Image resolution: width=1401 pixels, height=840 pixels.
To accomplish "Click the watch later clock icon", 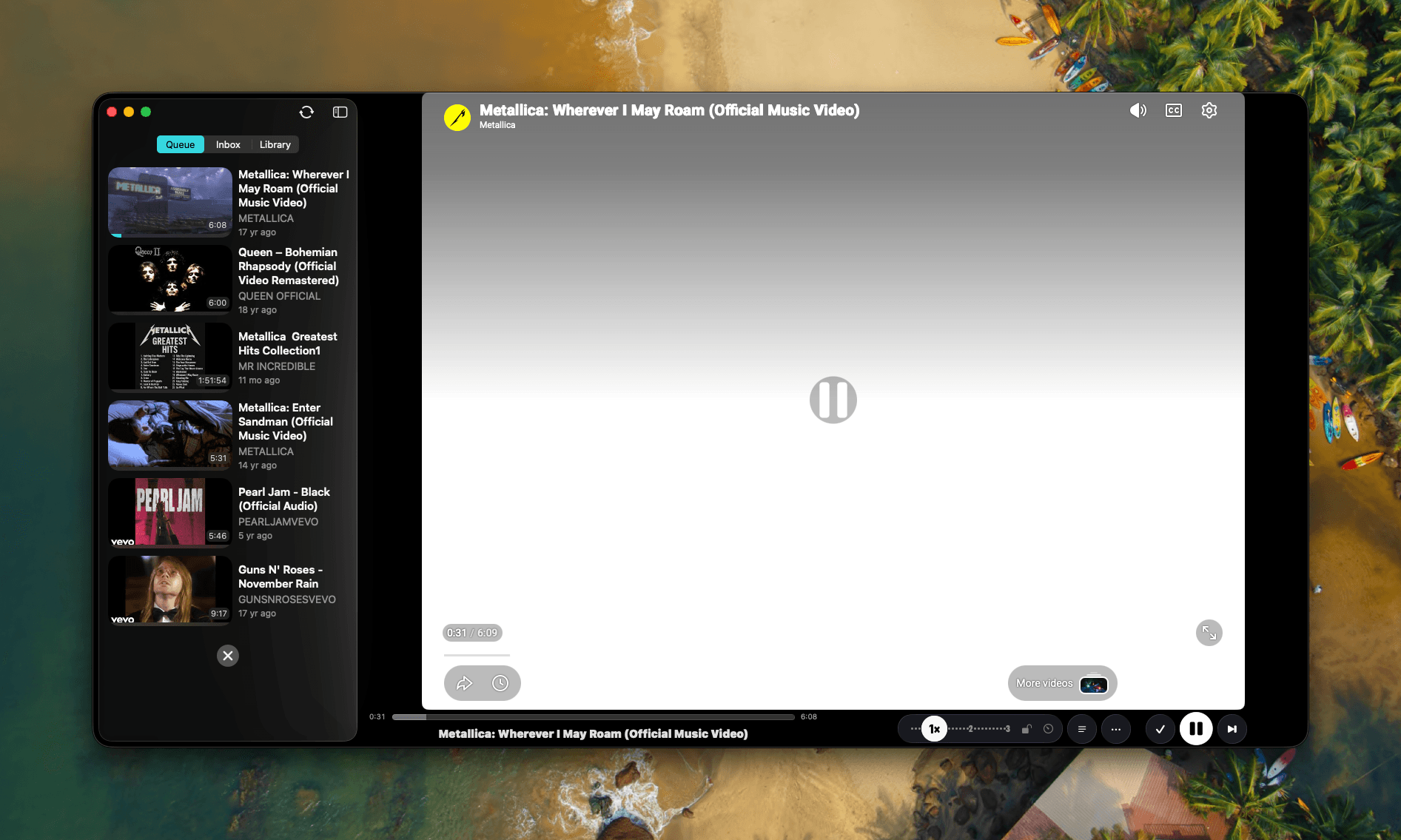I will tap(500, 683).
